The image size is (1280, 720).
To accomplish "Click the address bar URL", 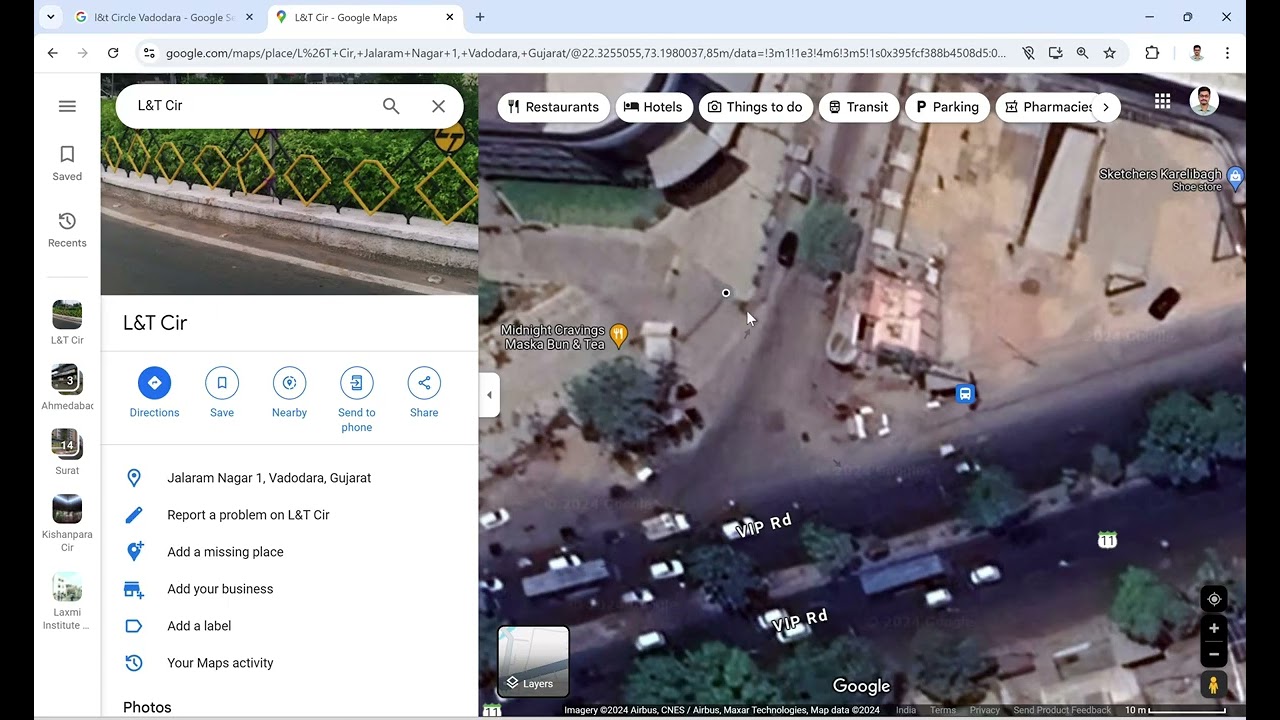I will click(585, 53).
